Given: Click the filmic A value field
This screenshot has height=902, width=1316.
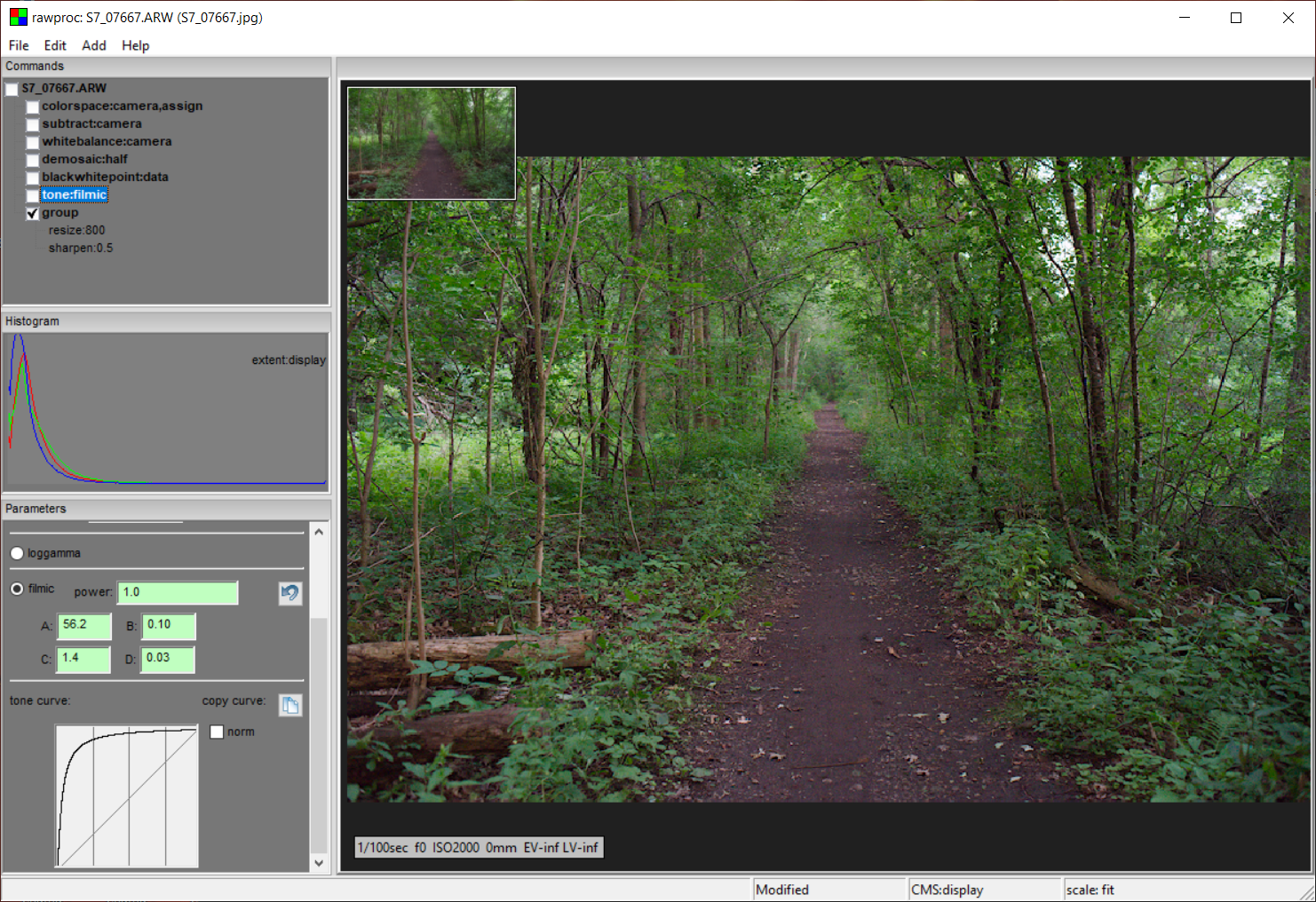Looking at the screenshot, I should point(84,625).
